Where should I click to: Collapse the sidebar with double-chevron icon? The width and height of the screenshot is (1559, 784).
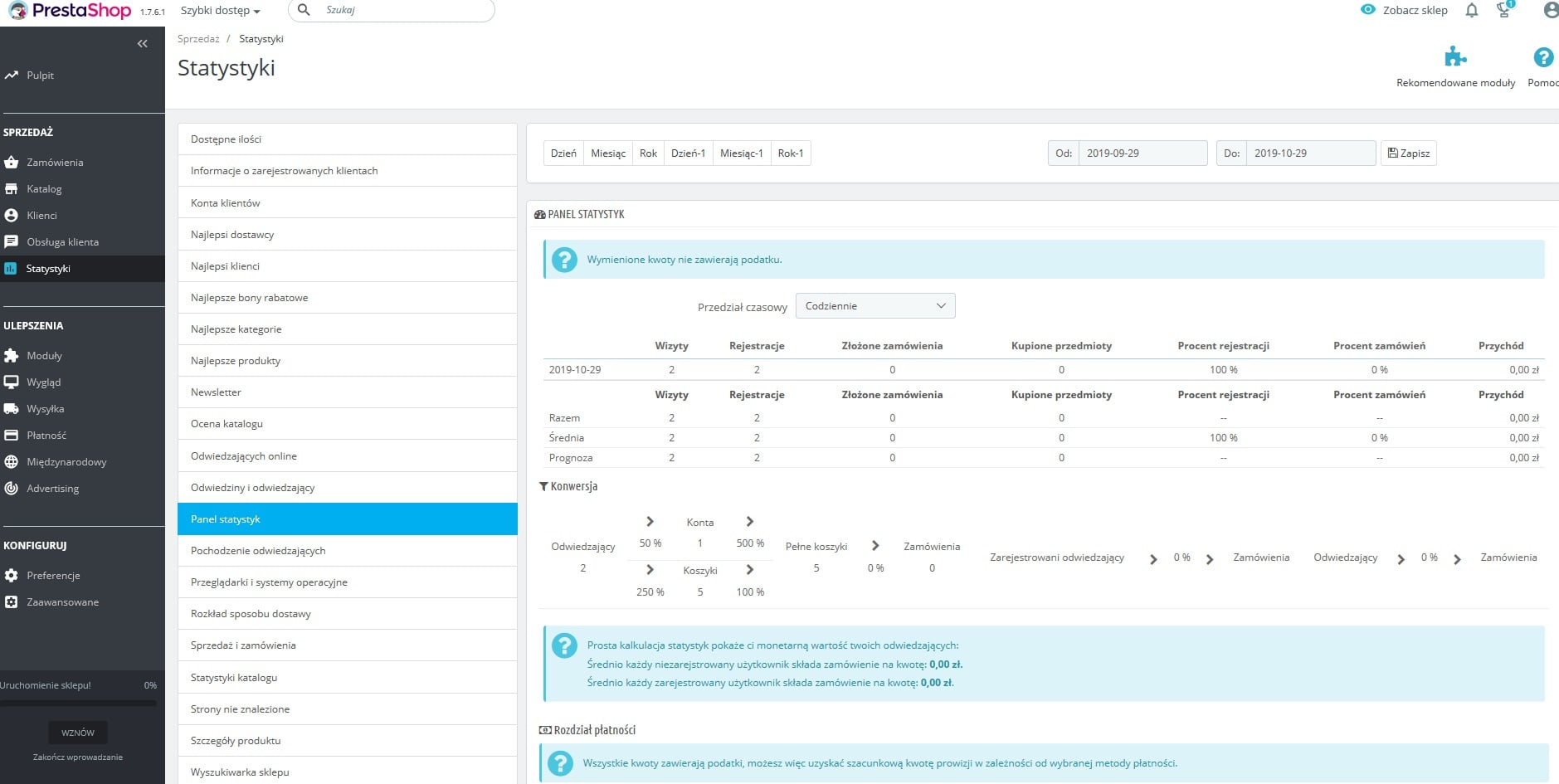(143, 44)
